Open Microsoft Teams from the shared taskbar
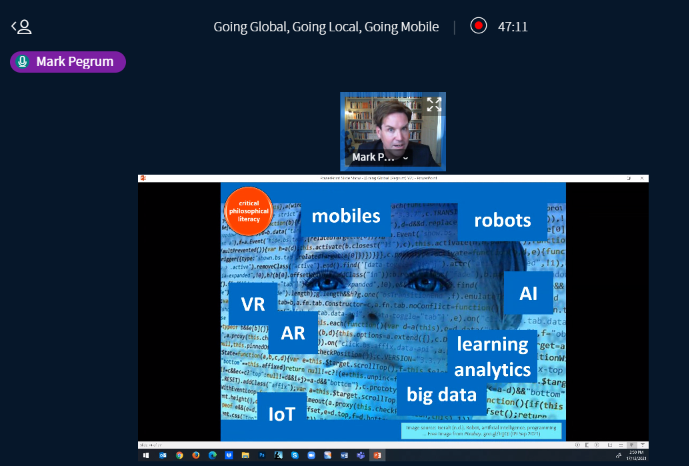This screenshot has height=466, width=689. (361, 455)
